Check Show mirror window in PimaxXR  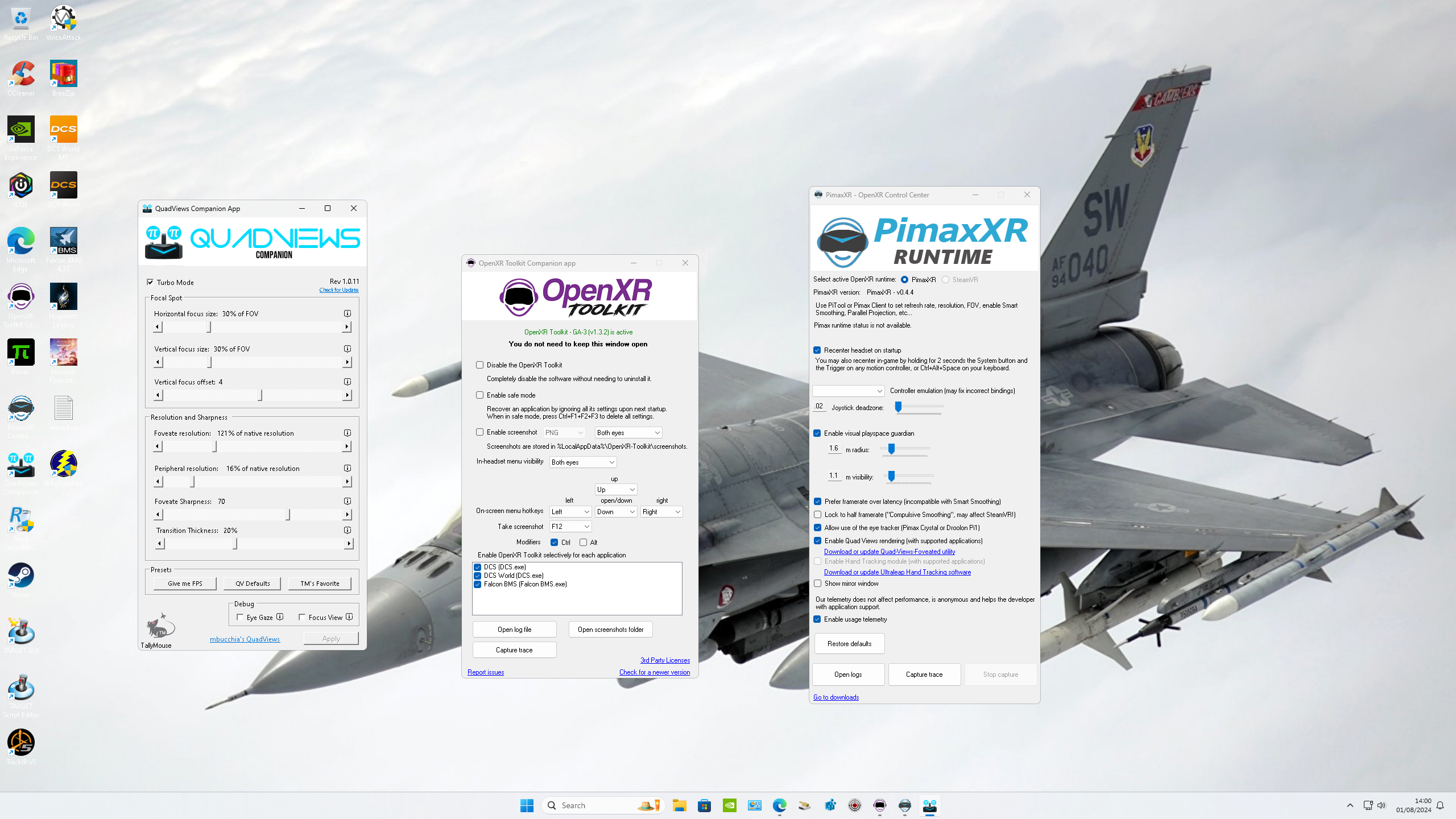[817, 584]
